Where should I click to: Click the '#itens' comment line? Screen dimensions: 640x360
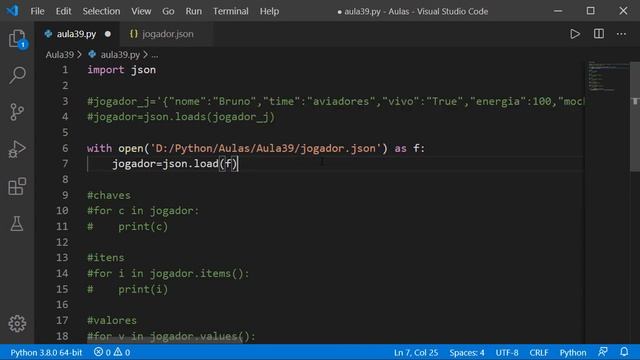coord(105,258)
